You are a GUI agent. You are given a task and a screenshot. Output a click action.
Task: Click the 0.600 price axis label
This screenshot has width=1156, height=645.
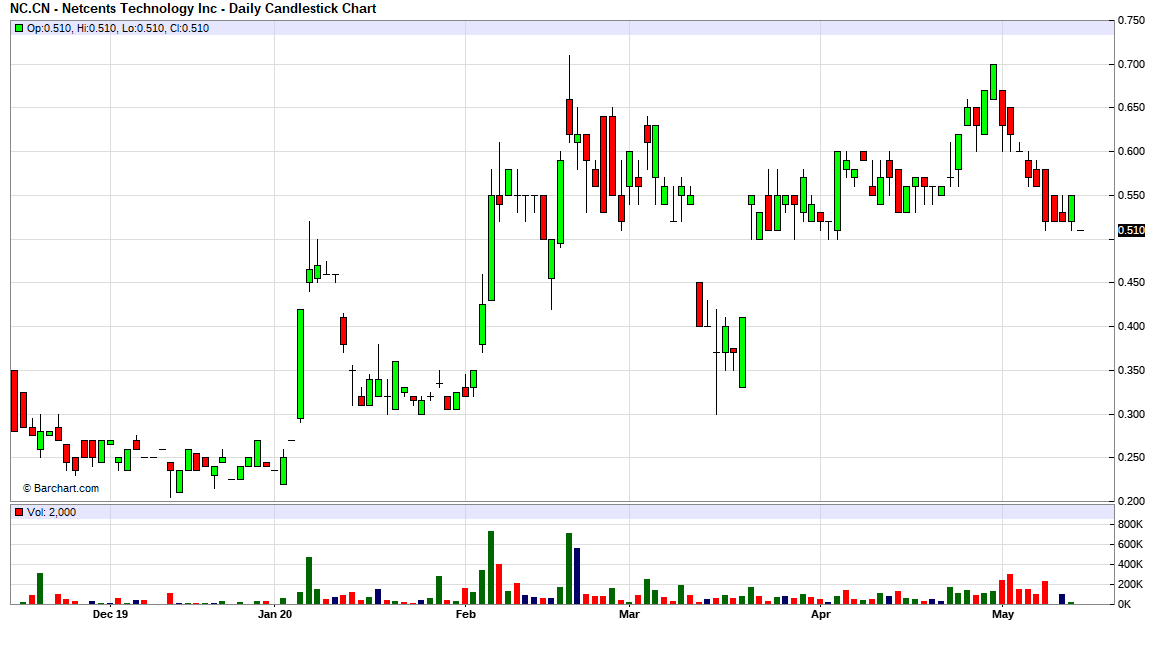1132,152
